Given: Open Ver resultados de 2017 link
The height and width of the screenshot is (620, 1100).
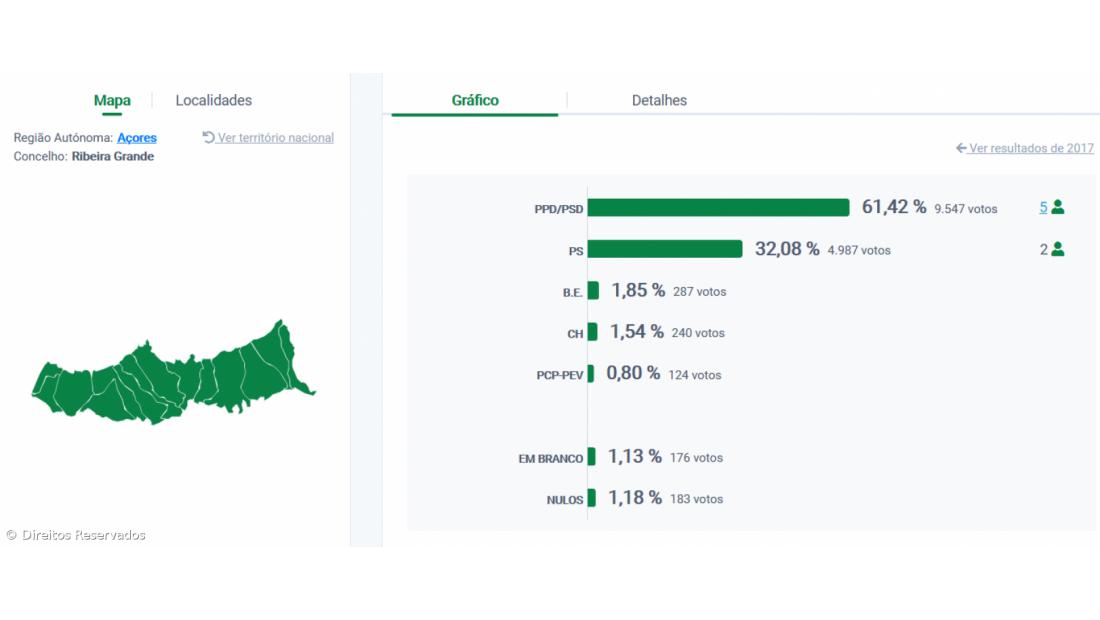Looking at the screenshot, I should coord(1031,148).
